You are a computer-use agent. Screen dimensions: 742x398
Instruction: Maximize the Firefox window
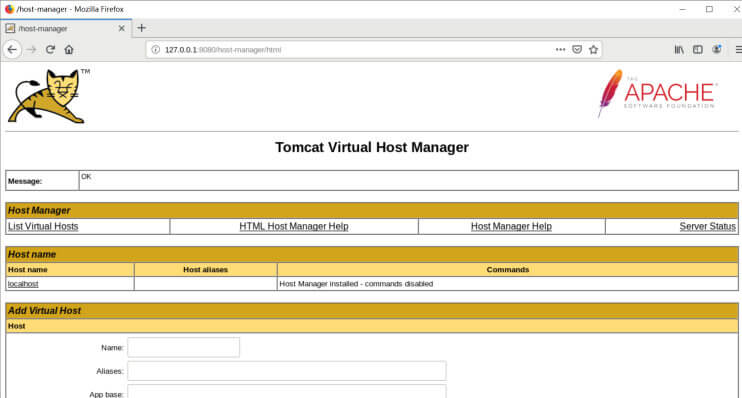click(709, 9)
